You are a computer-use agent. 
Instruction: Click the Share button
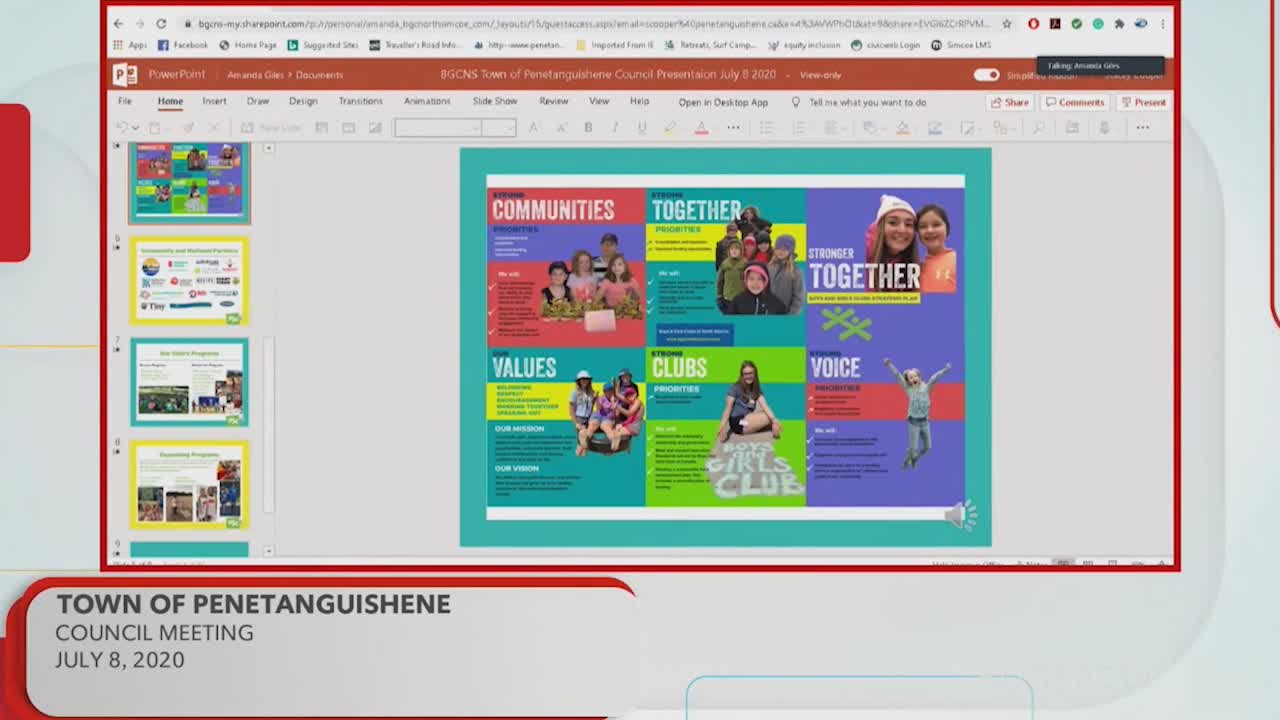(1009, 102)
